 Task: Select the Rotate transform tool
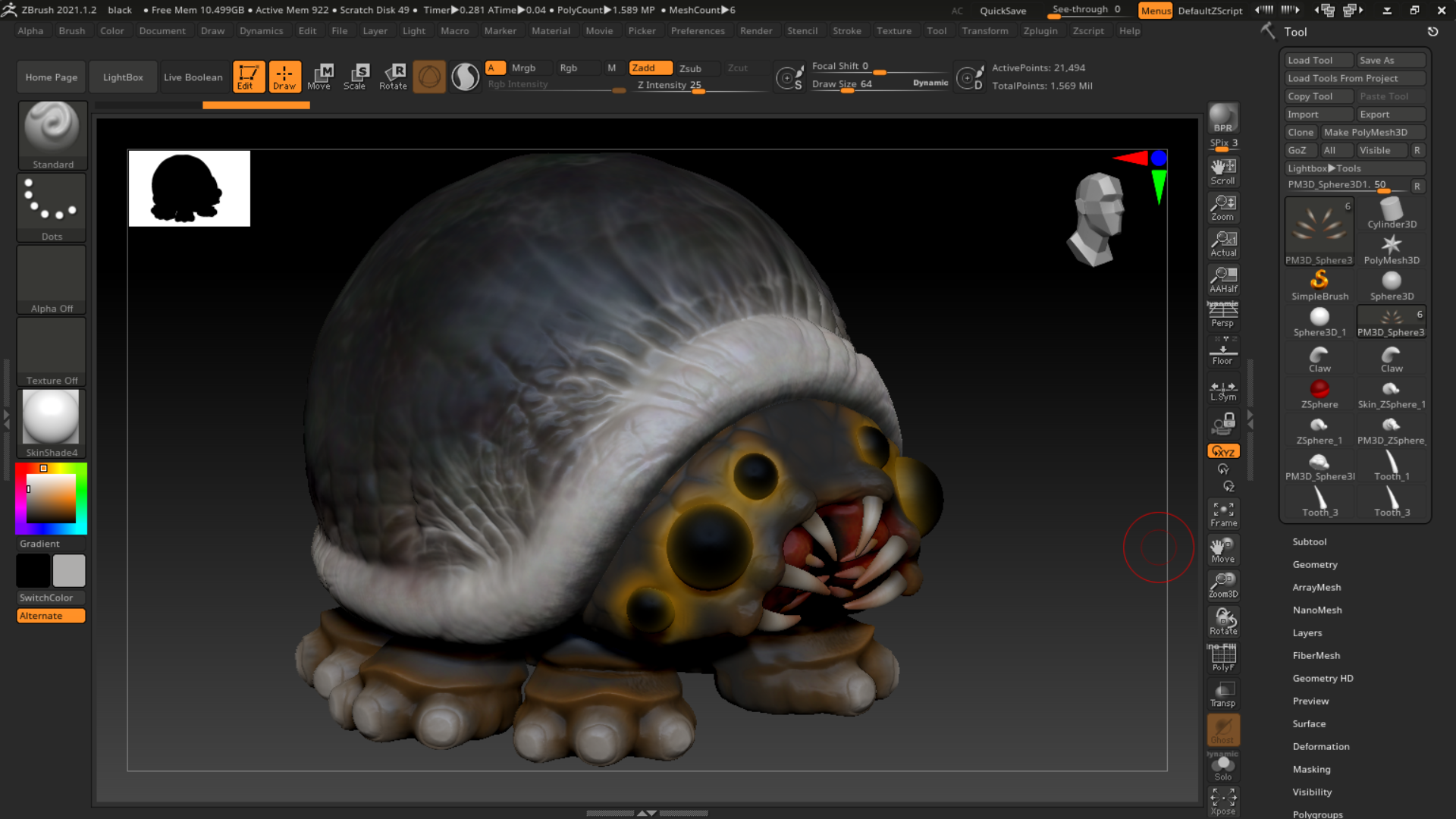(393, 77)
